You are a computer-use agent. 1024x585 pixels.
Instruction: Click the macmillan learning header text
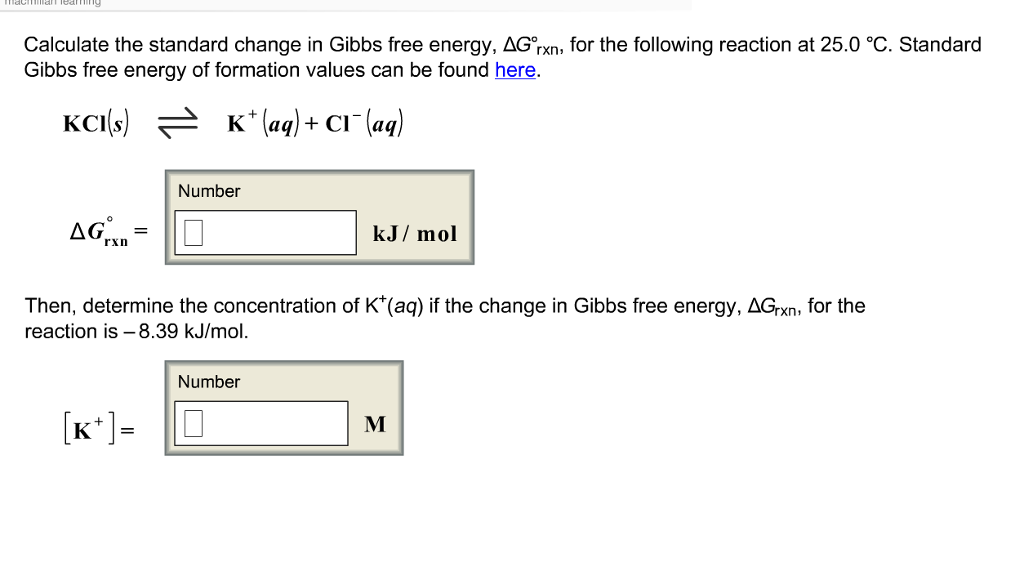(x=53, y=3)
